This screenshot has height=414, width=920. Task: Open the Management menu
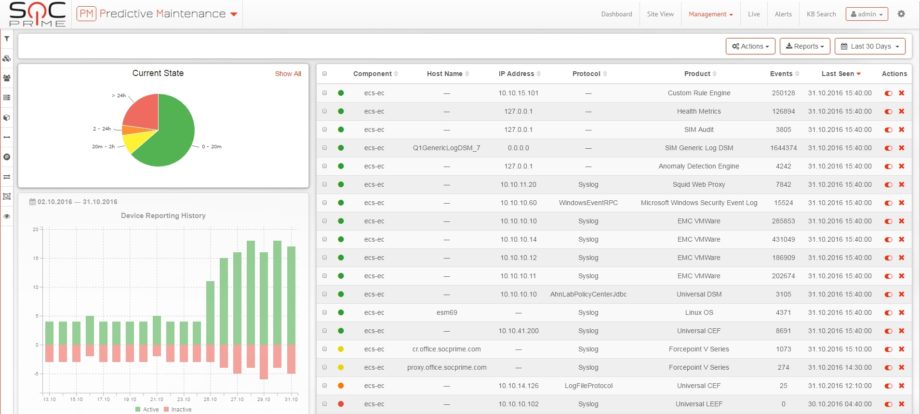click(x=711, y=14)
